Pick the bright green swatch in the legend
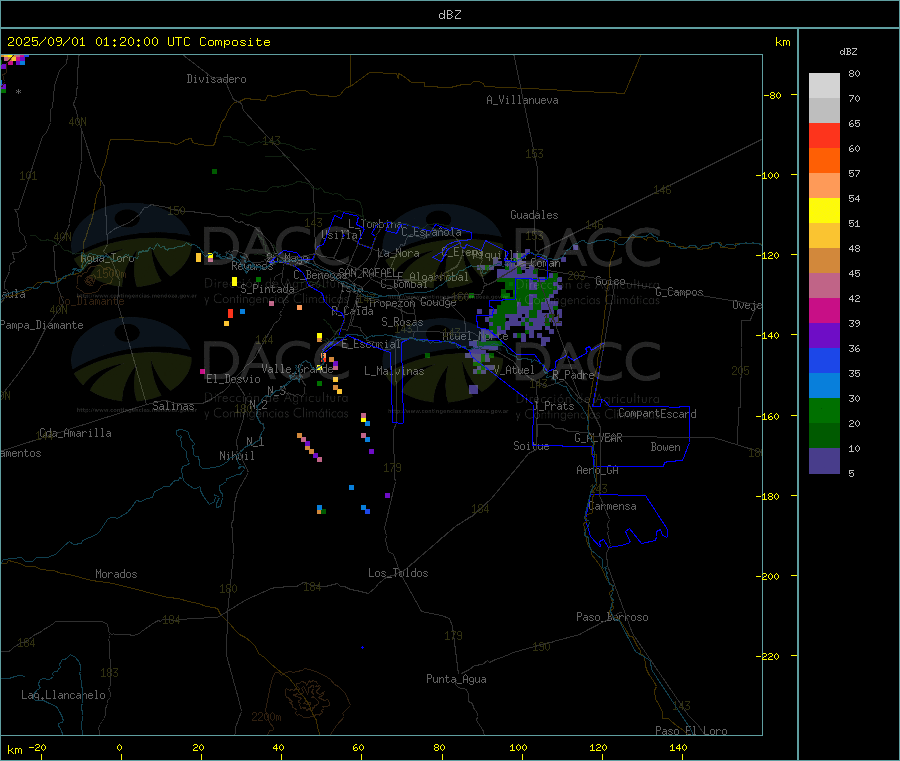The image size is (900, 761). (x=824, y=411)
